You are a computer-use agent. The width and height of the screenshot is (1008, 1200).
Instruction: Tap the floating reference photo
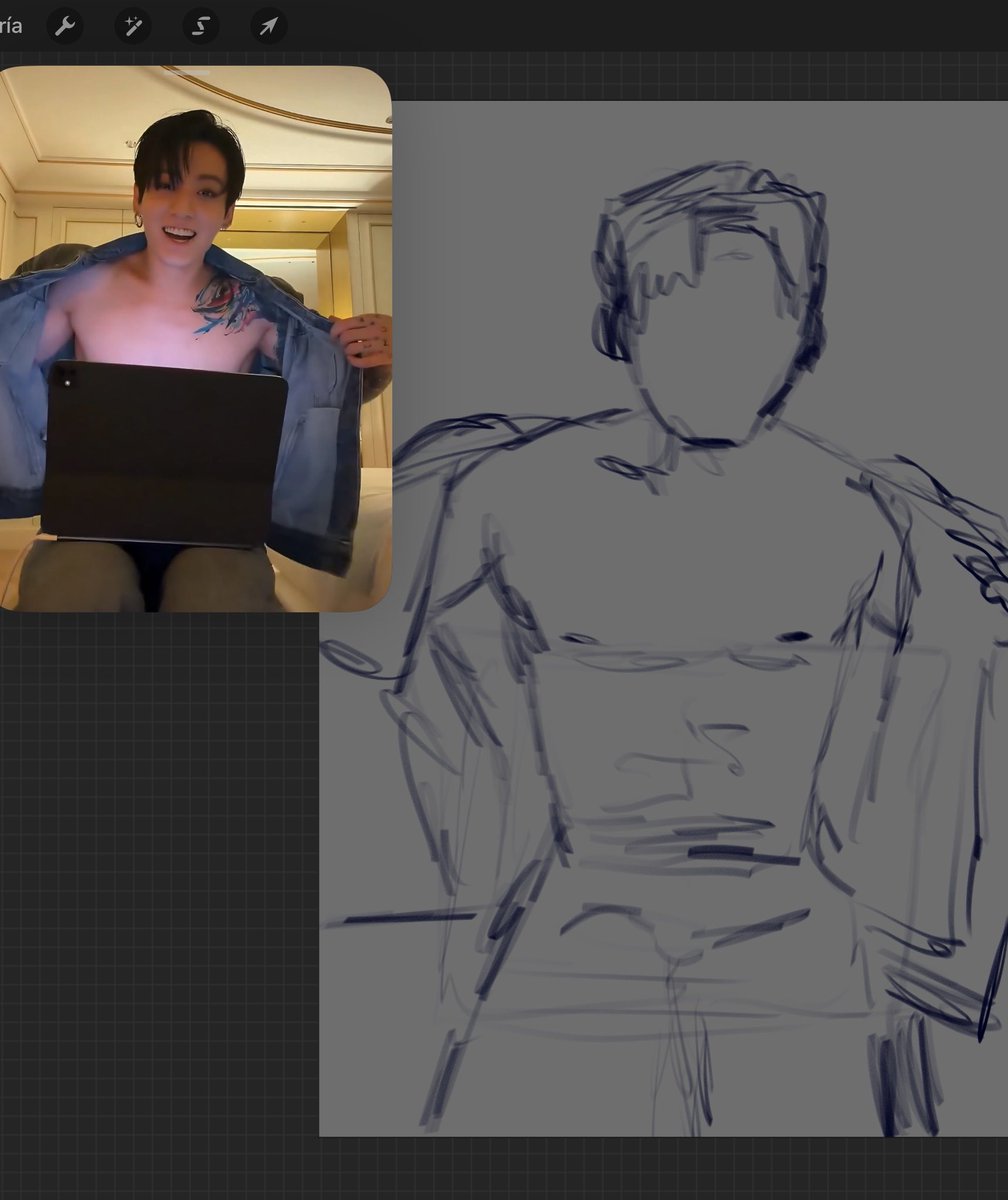[x=195, y=339]
